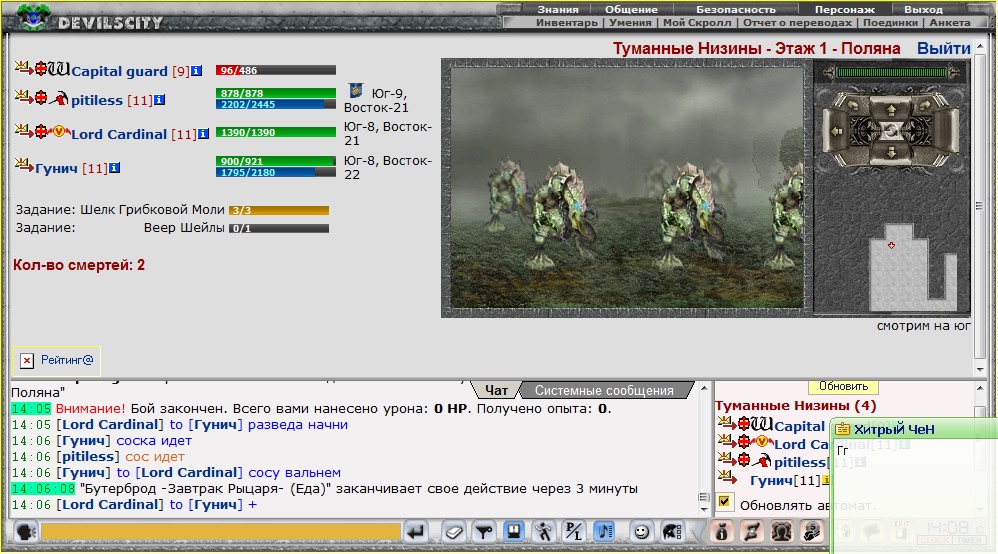
Task: Open the smiley emoticon picker
Action: [x=642, y=532]
